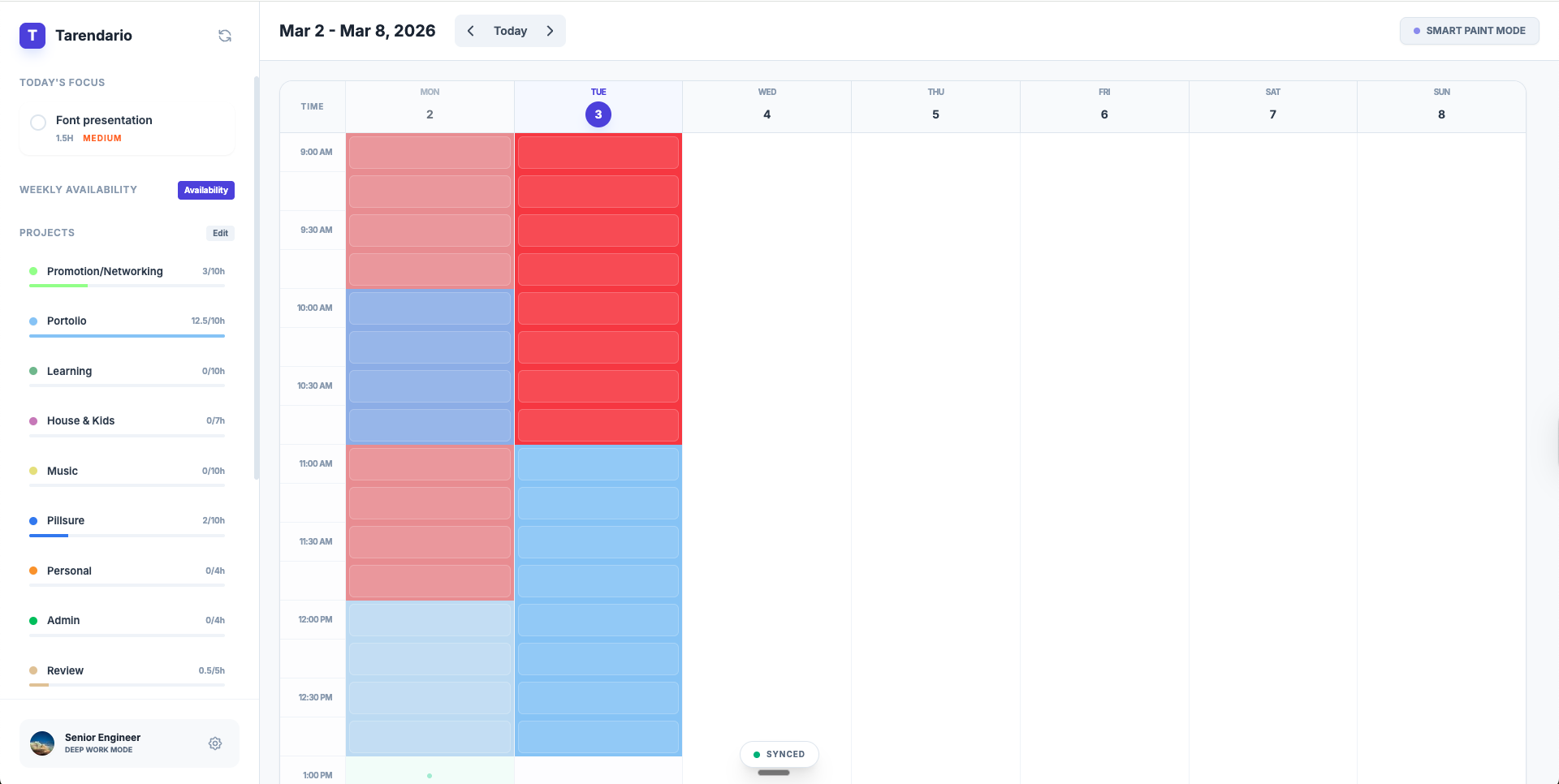This screenshot has height=784, width=1559.
Task: Click the orange dot beside Personal project
Action: (33, 571)
